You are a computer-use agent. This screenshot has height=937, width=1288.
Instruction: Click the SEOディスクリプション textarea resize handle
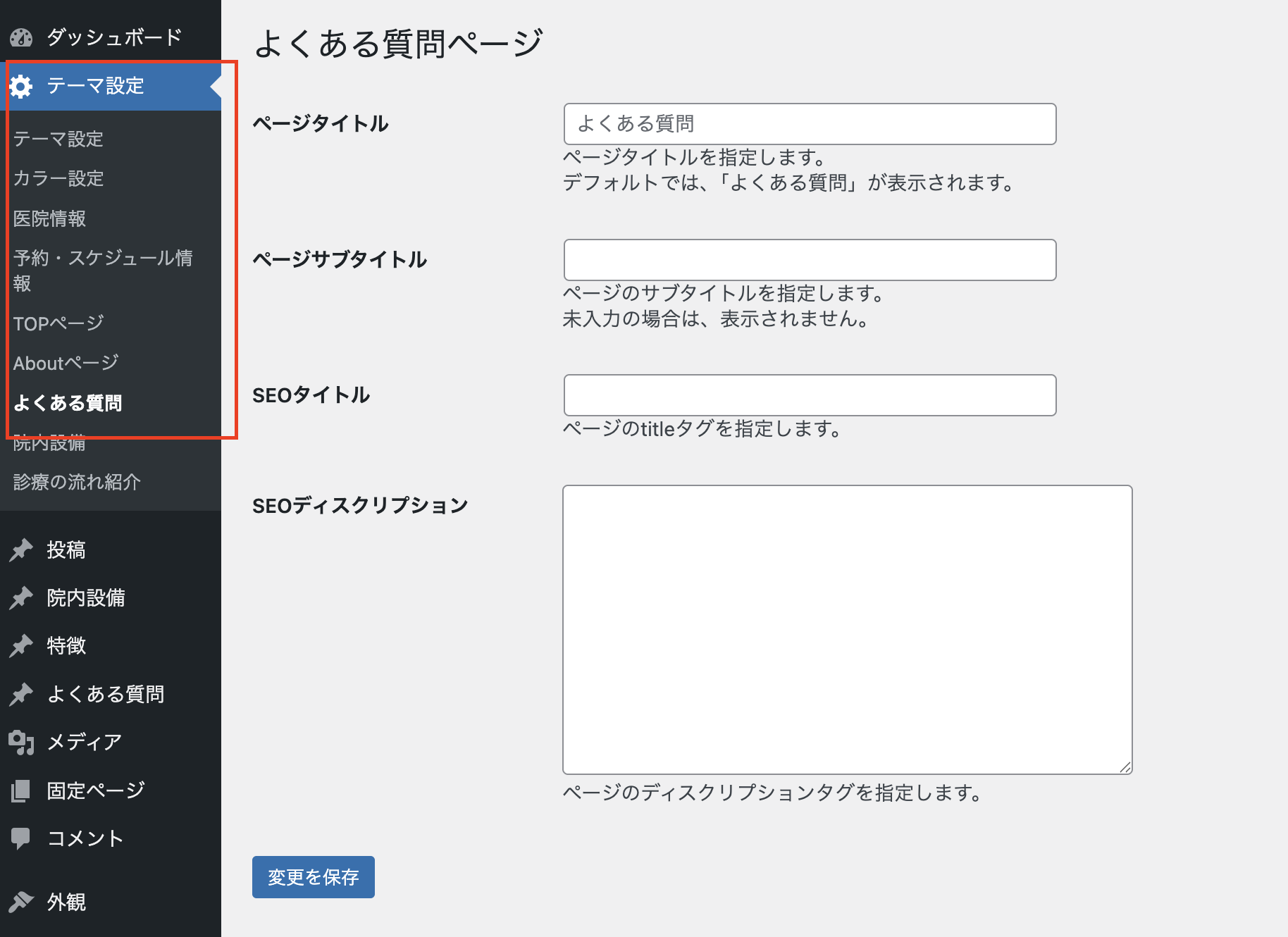pyautogui.click(x=1125, y=767)
